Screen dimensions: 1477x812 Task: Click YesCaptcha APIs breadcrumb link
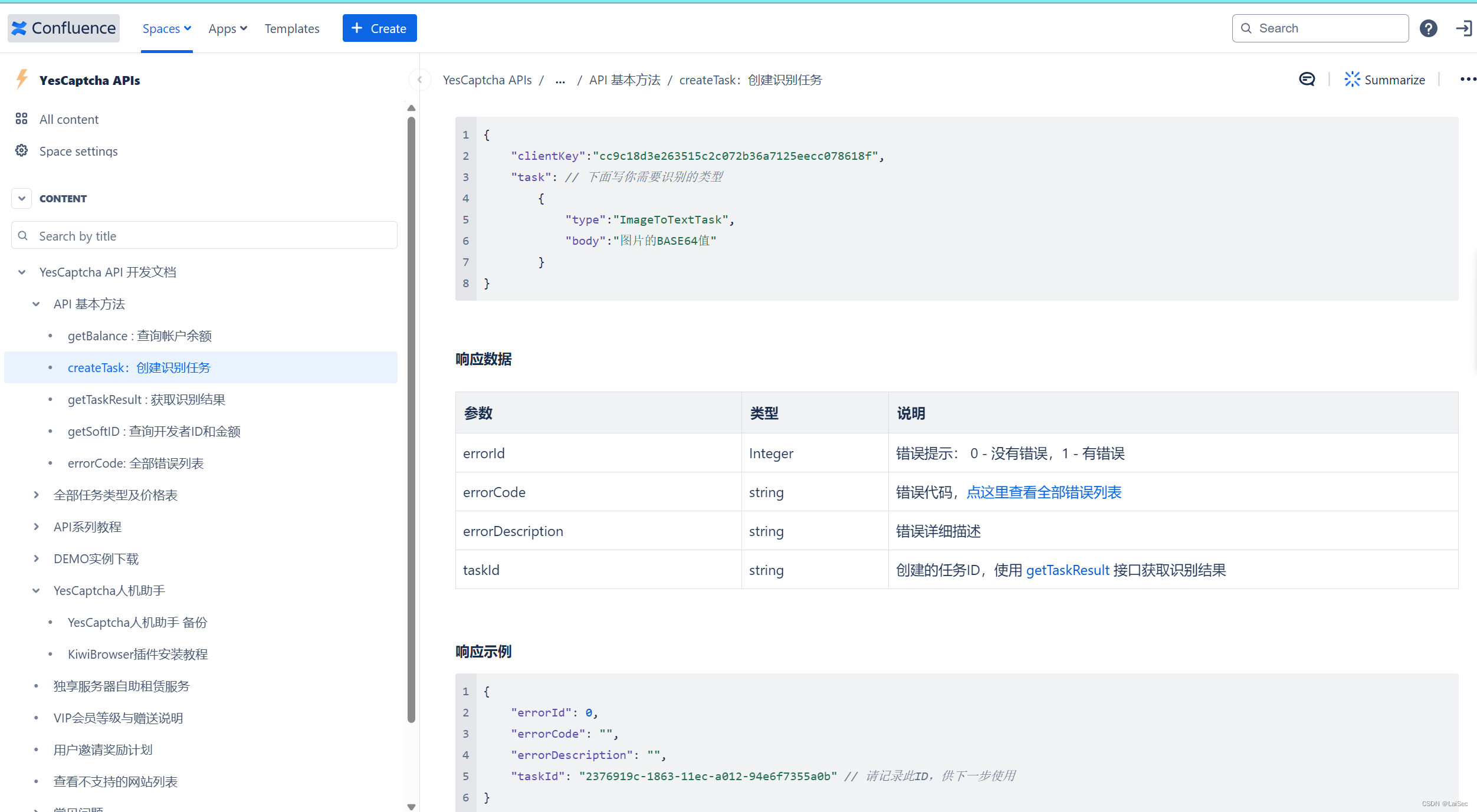click(487, 80)
